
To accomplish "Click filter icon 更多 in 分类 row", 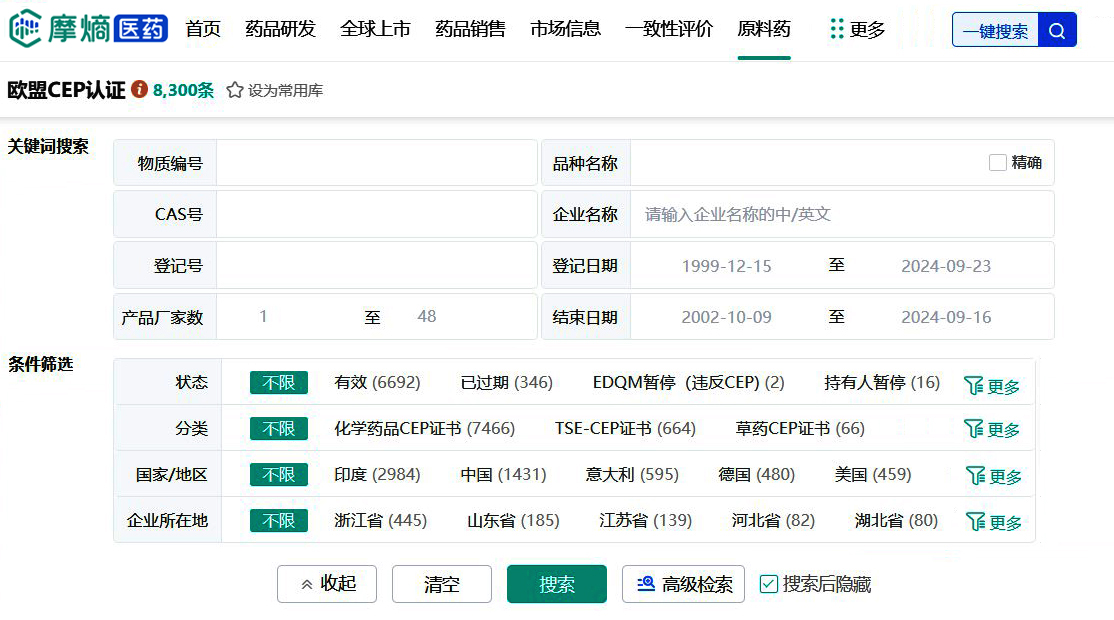I will (991, 429).
